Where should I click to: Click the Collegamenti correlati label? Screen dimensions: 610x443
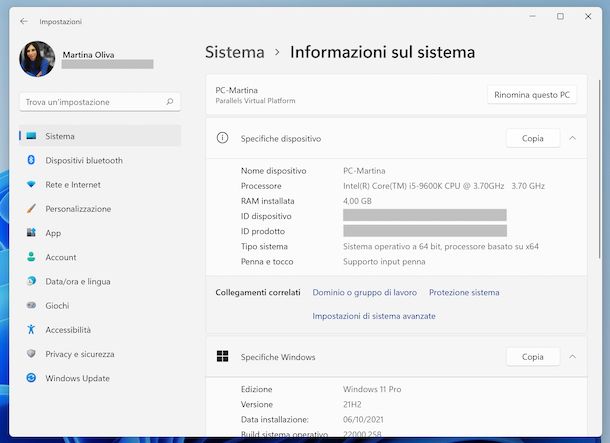click(x=258, y=292)
